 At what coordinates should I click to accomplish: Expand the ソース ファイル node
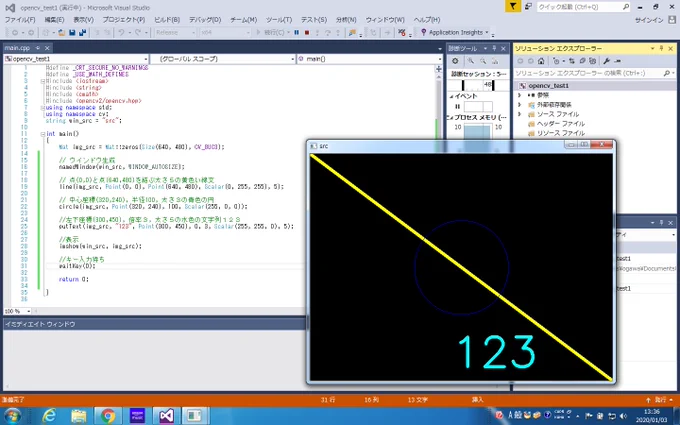click(x=520, y=114)
